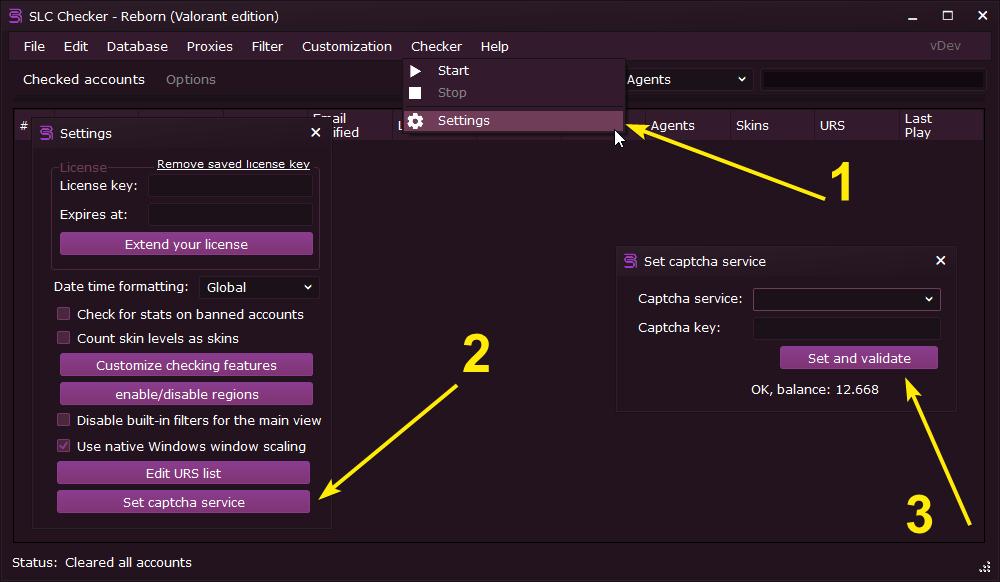1000x582 pixels.
Task: Click enable/disable regions button
Action: click(x=186, y=394)
